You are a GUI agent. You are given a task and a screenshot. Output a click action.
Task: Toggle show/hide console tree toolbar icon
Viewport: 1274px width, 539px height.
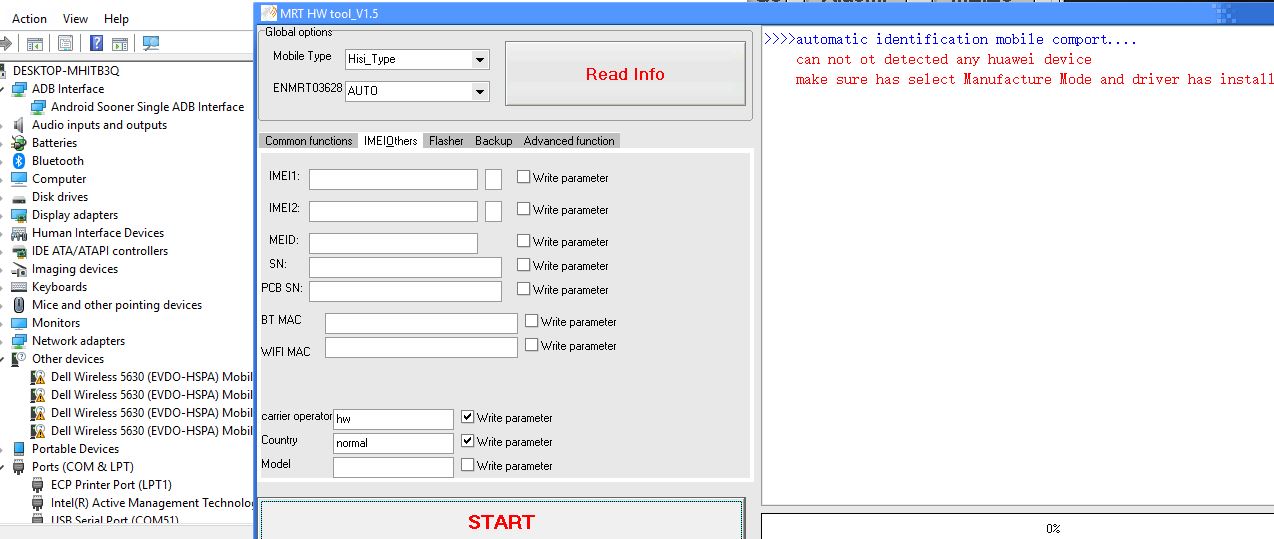tap(36, 44)
